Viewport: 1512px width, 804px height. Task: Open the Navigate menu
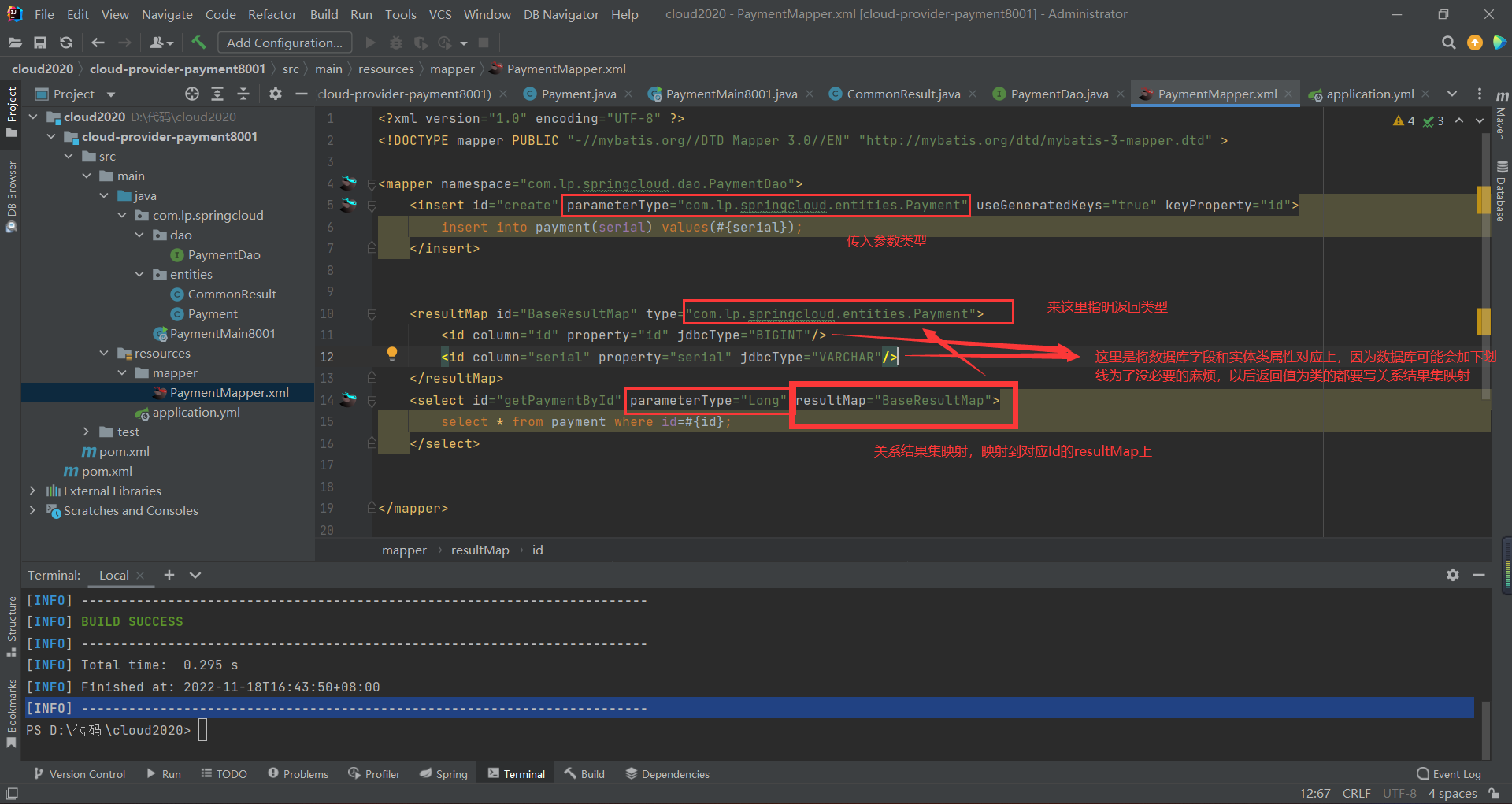pyautogui.click(x=167, y=14)
